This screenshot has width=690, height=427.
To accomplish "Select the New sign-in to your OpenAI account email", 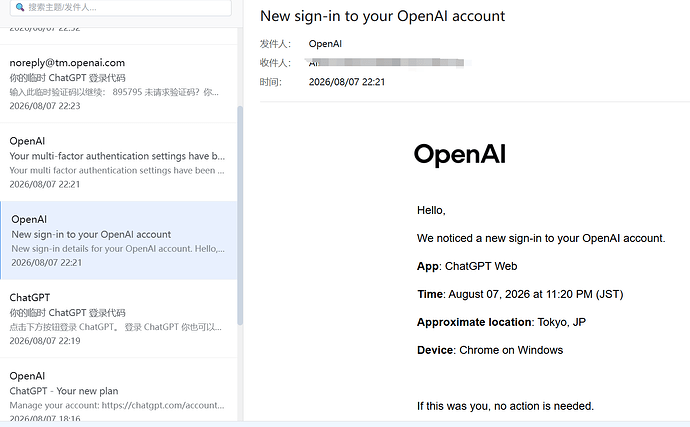I will [x=118, y=240].
